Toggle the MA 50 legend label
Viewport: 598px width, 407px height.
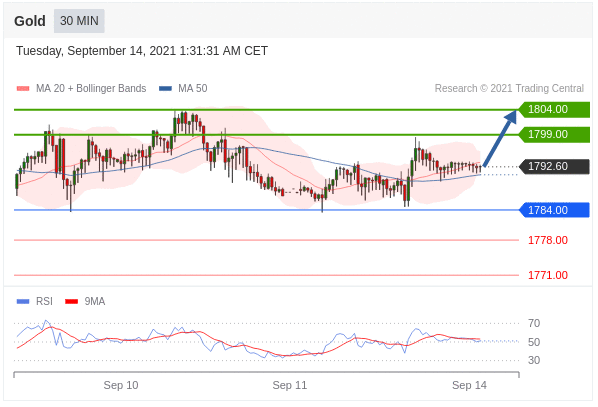(x=193, y=88)
